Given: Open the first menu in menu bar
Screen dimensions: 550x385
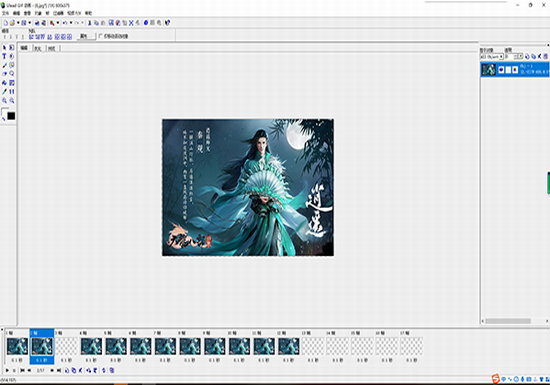Looking at the screenshot, I should point(5,13).
